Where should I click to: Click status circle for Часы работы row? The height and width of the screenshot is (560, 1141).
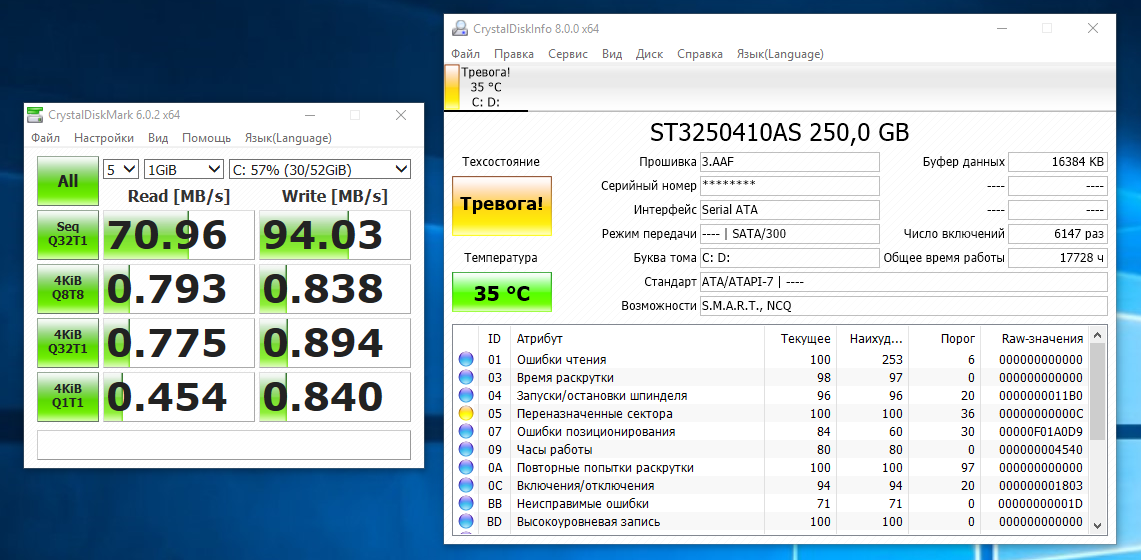[466, 449]
